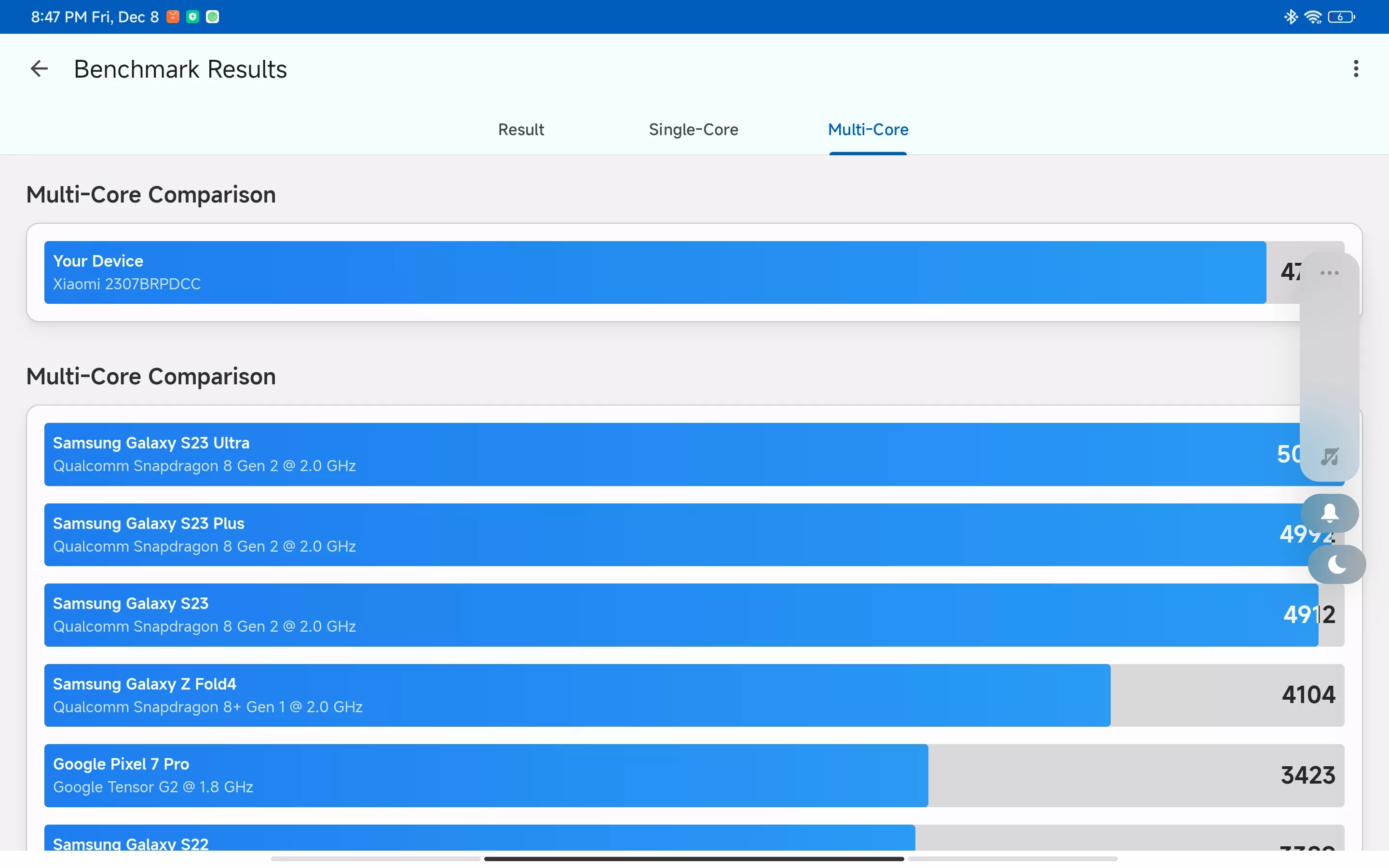Switch to the Single-Core tab
The image size is (1389, 868).
pos(694,130)
